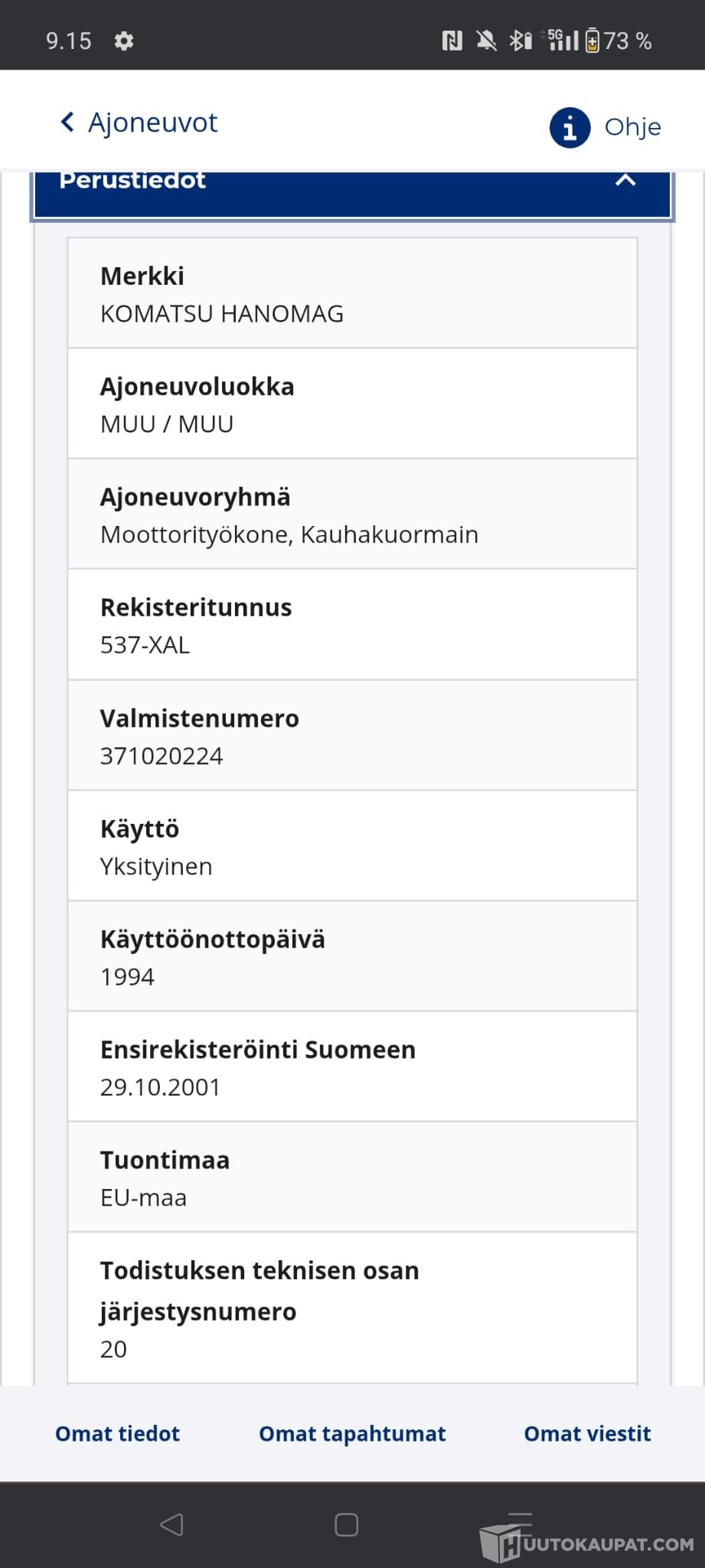The height and width of the screenshot is (1568, 705).
Task: Tap the 5G signal strength icon
Action: click(563, 40)
